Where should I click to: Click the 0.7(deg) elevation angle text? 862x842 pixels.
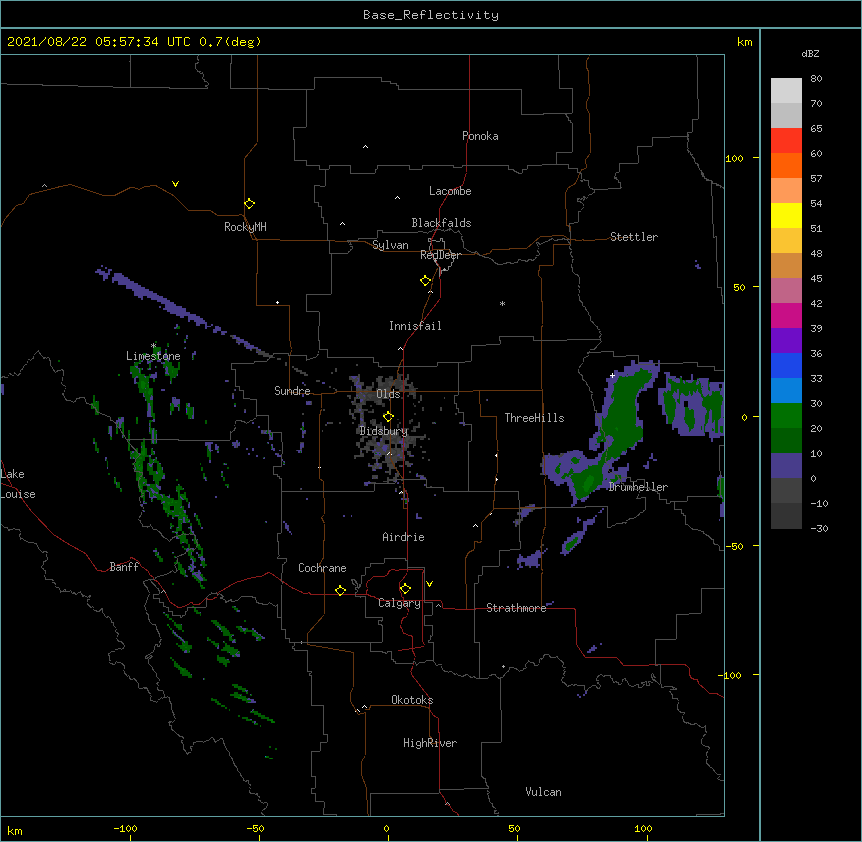point(230,42)
